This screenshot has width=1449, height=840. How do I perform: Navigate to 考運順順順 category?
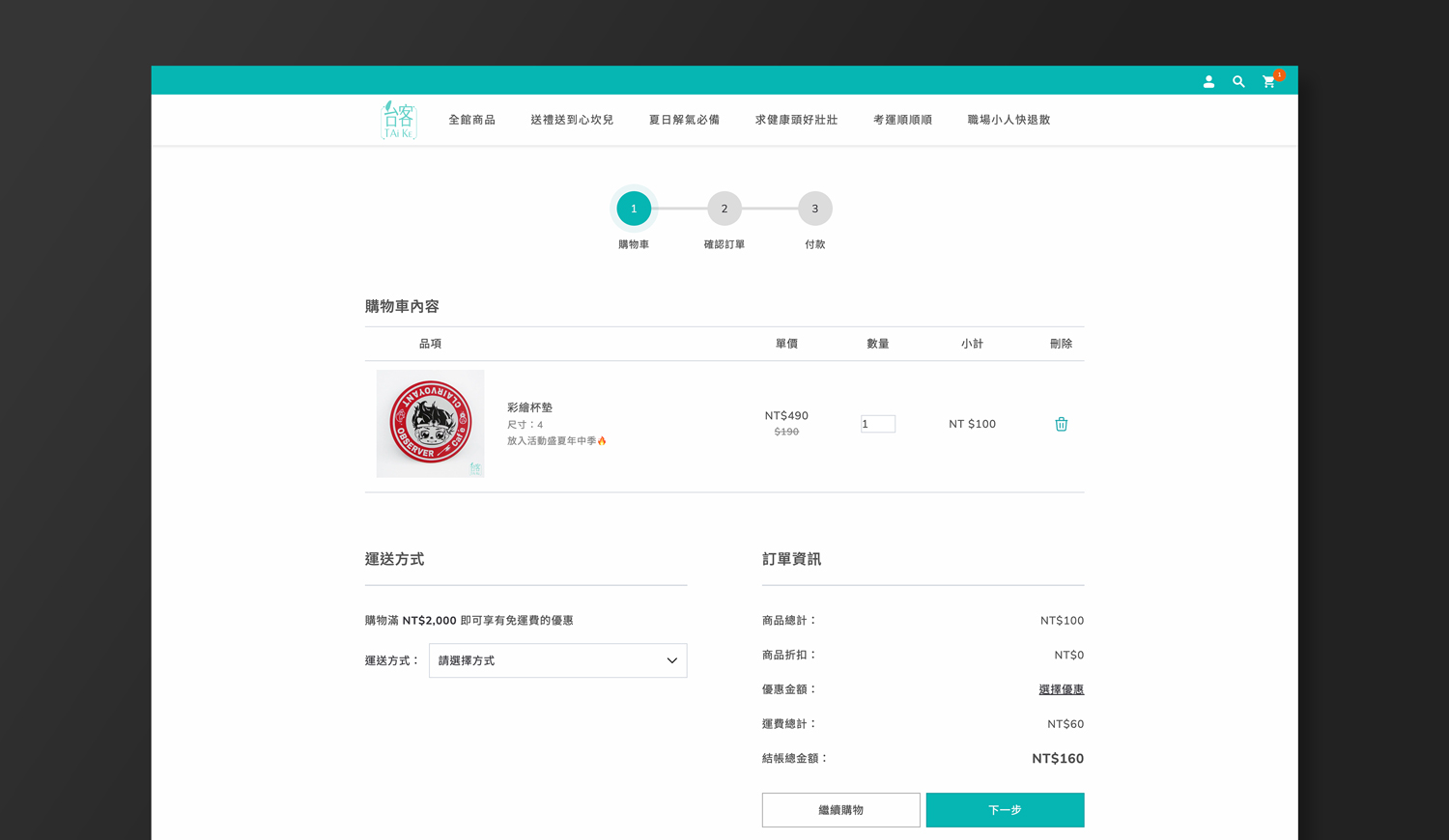coord(902,120)
